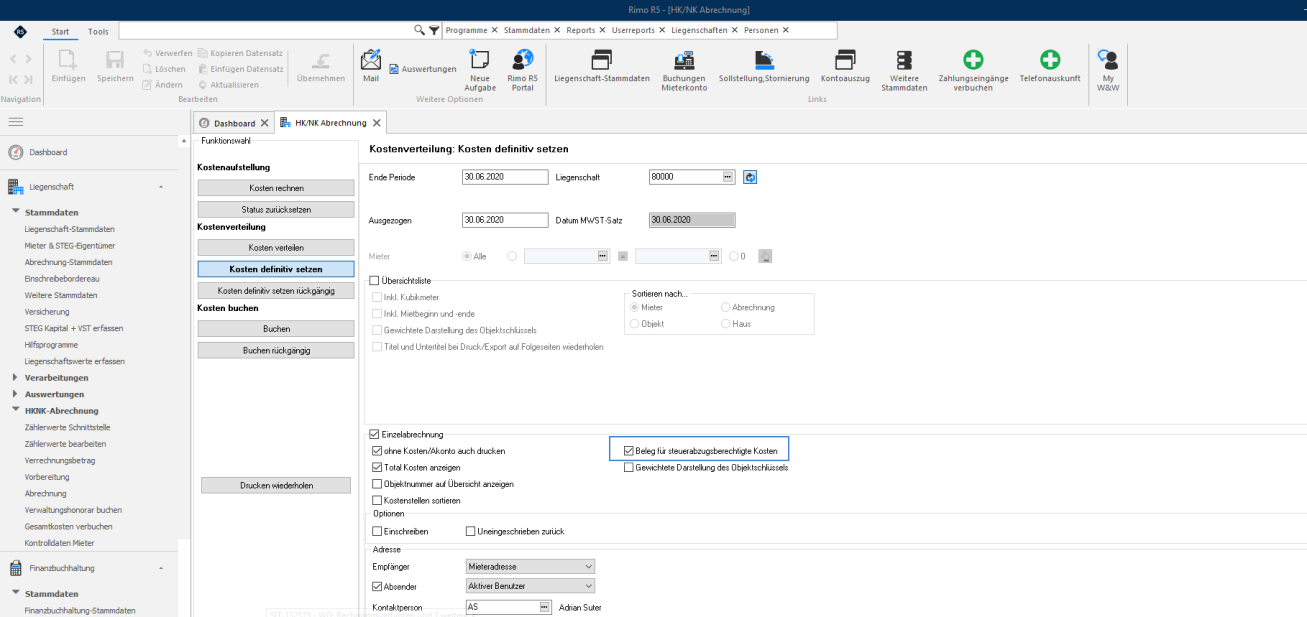Open Verwaltungshonorar buchen in sidebar
Image resolution: width=1307 pixels, height=617 pixels.
[73, 509]
